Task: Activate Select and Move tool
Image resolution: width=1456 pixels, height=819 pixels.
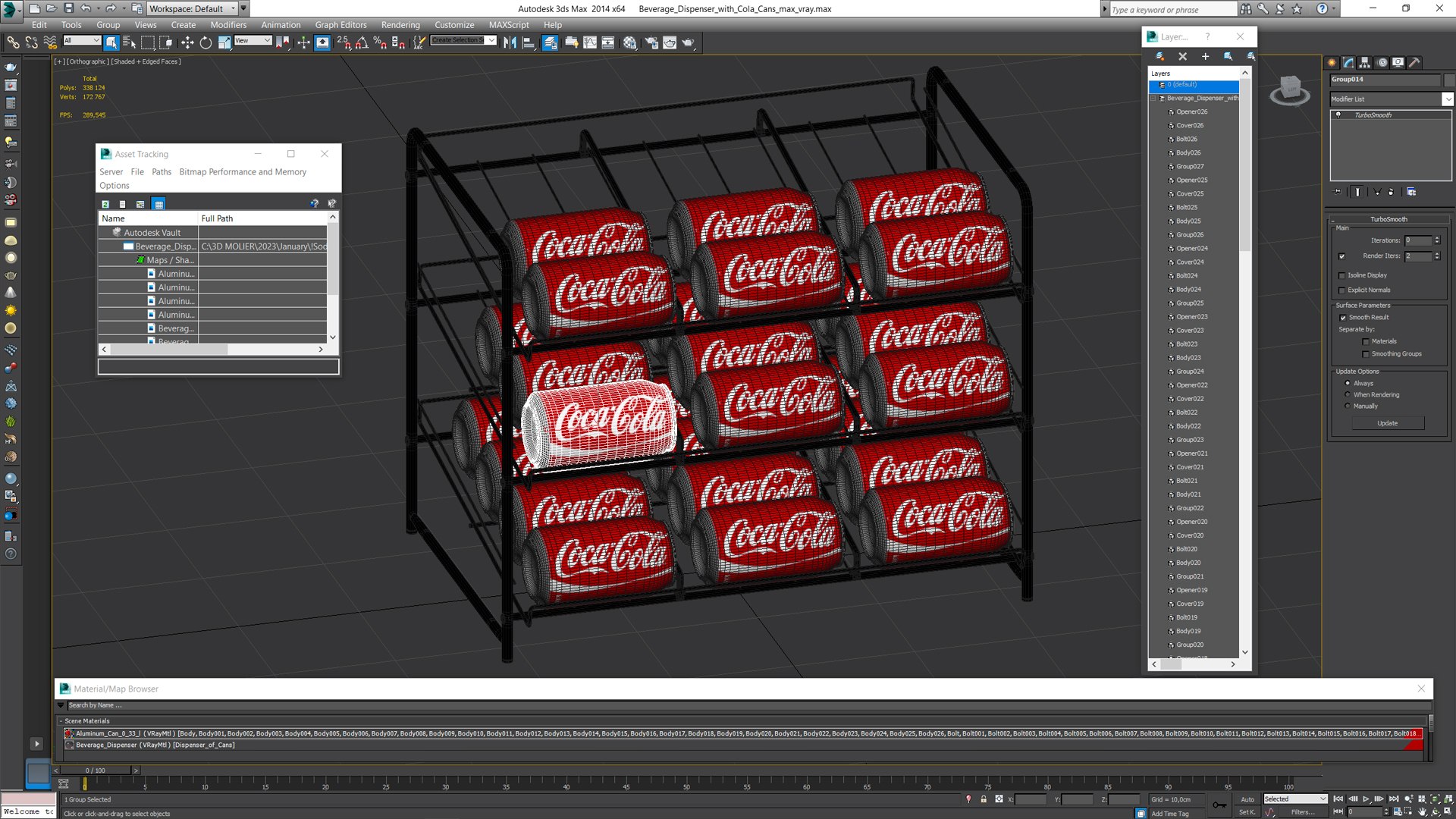Action: [x=187, y=42]
